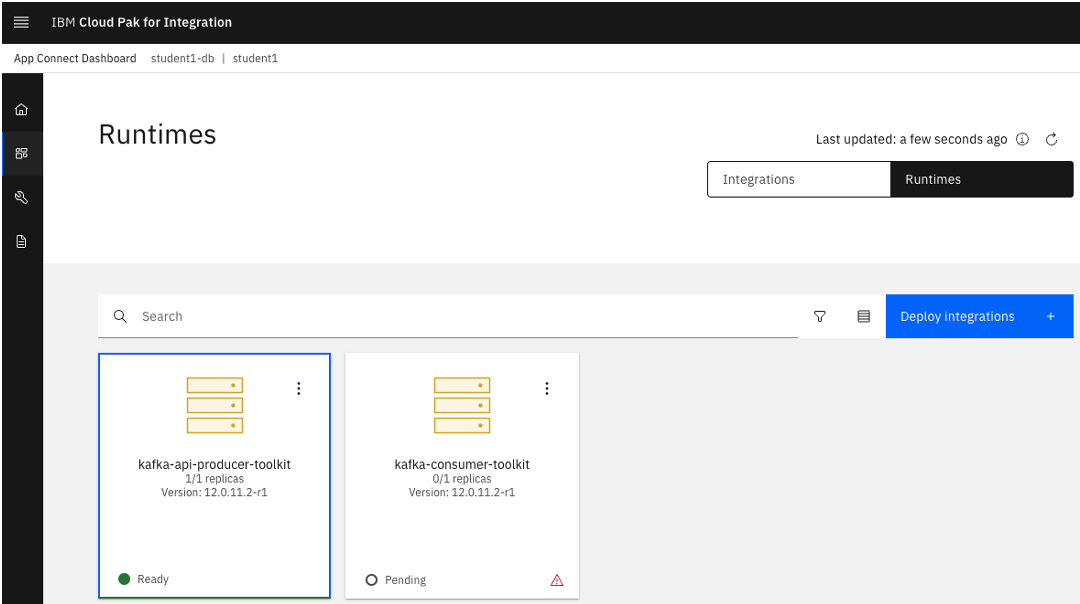This screenshot has height=604, width=1080.
Task: Click the Deploy integrations button
Action: click(978, 316)
